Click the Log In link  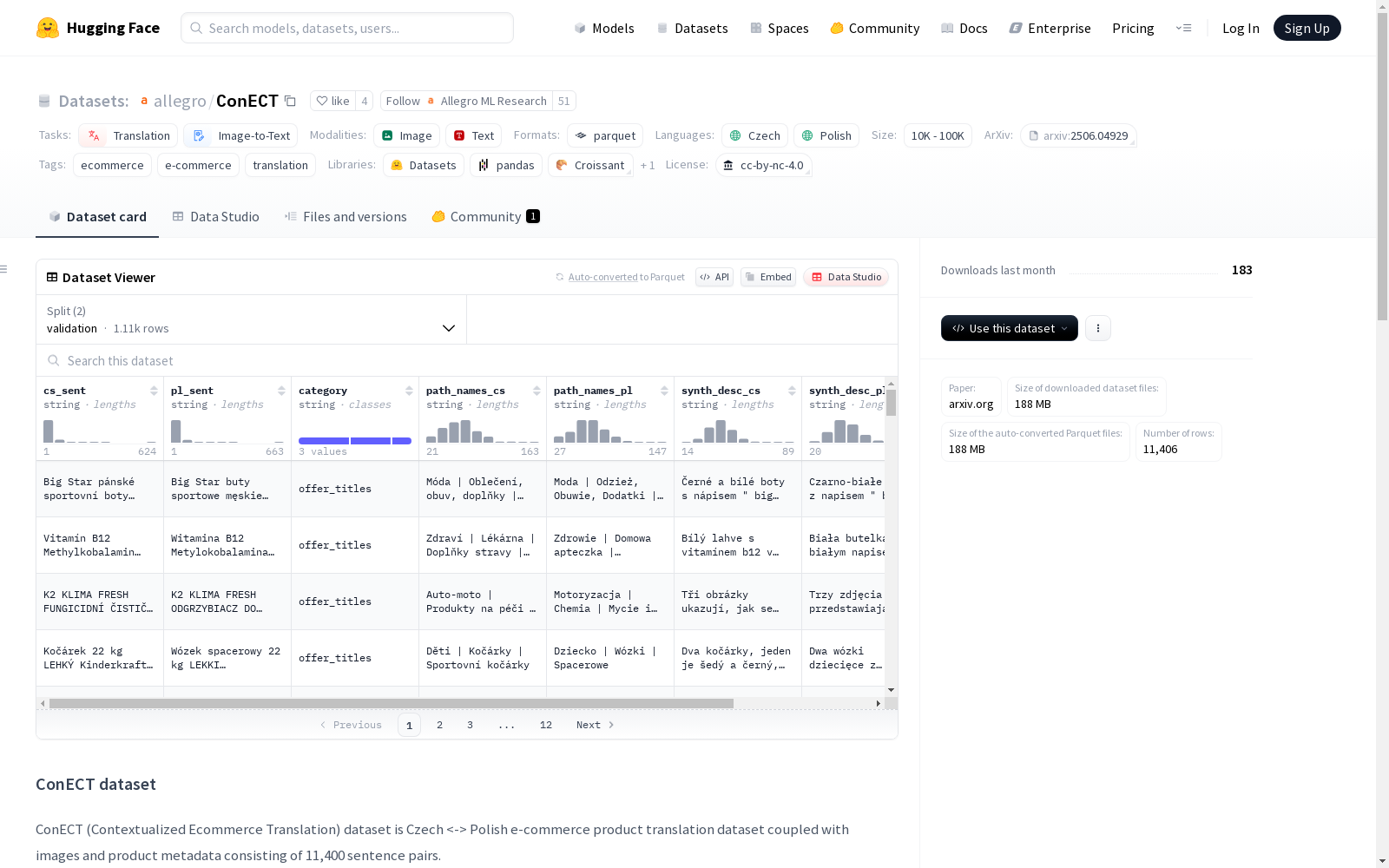(1241, 28)
